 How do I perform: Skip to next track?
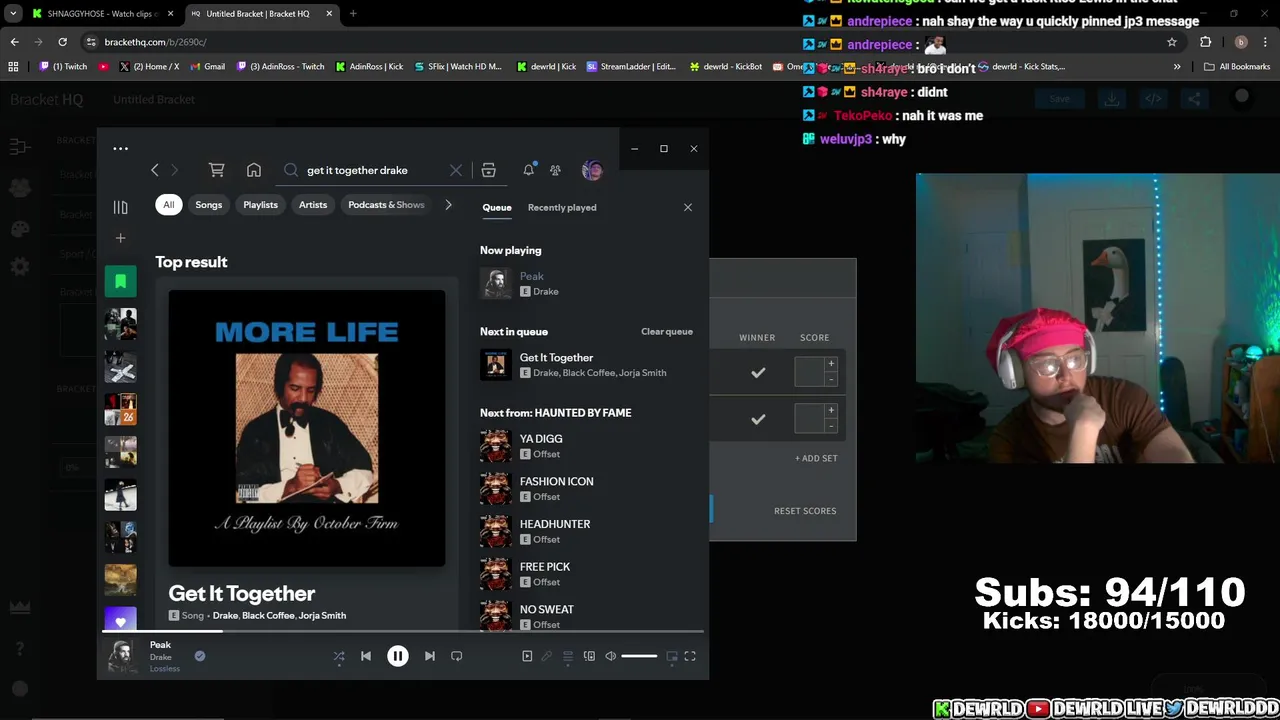(430, 656)
